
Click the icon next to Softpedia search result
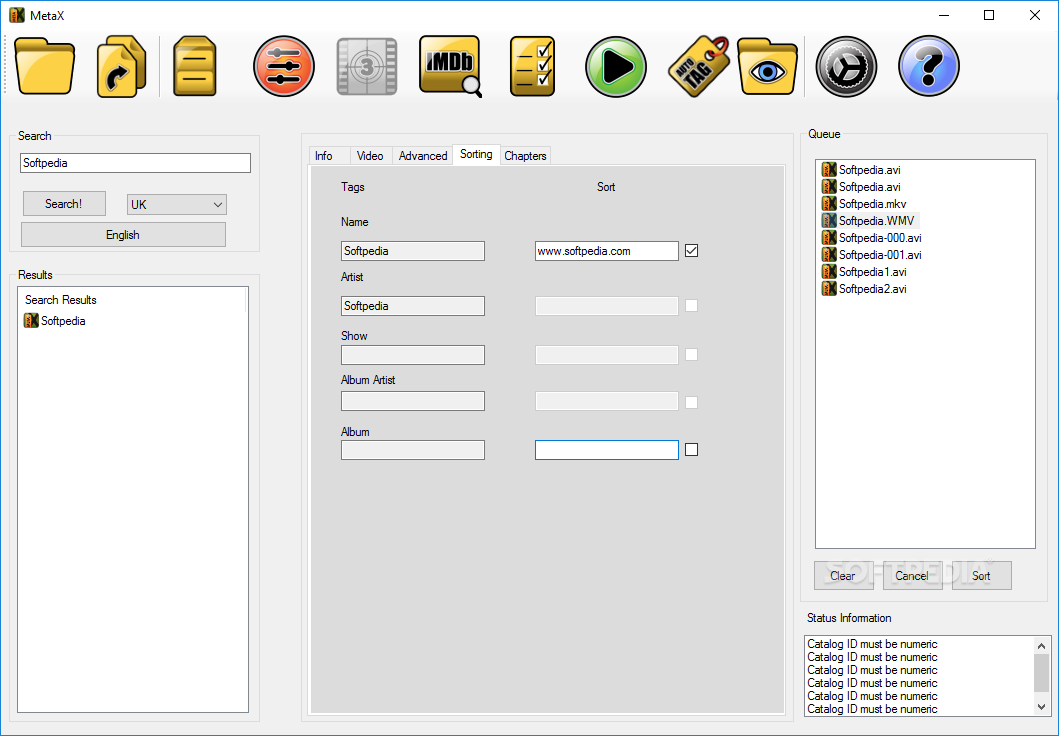(x=31, y=321)
